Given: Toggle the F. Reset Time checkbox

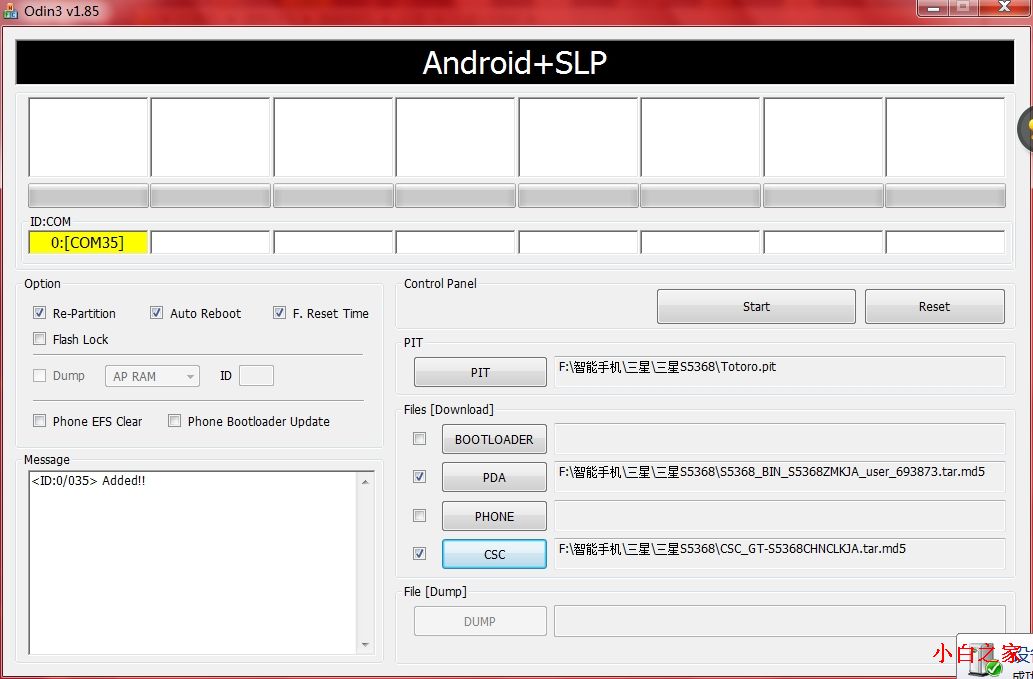Looking at the screenshot, I should pyautogui.click(x=279, y=313).
